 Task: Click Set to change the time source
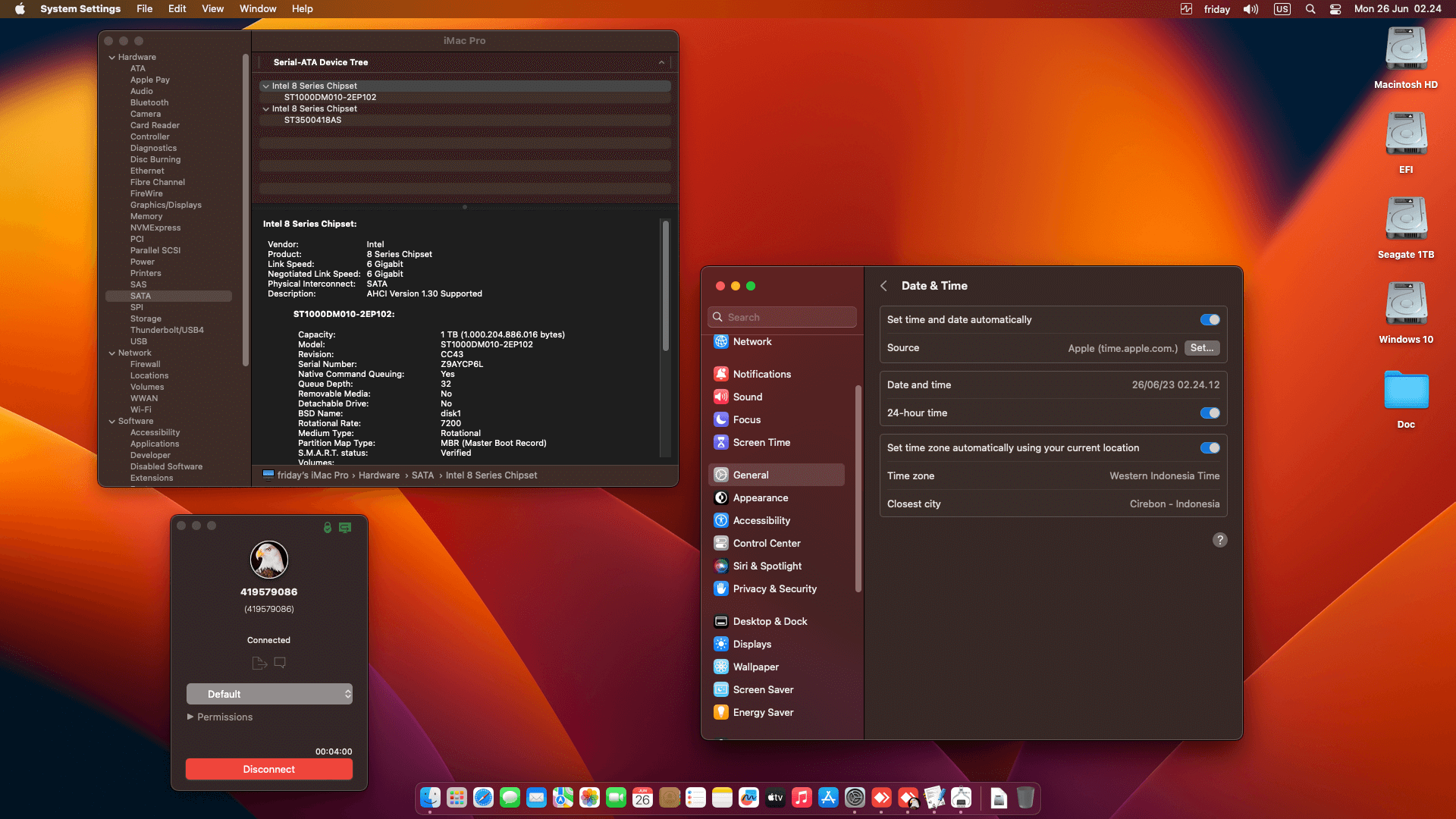coord(1202,347)
